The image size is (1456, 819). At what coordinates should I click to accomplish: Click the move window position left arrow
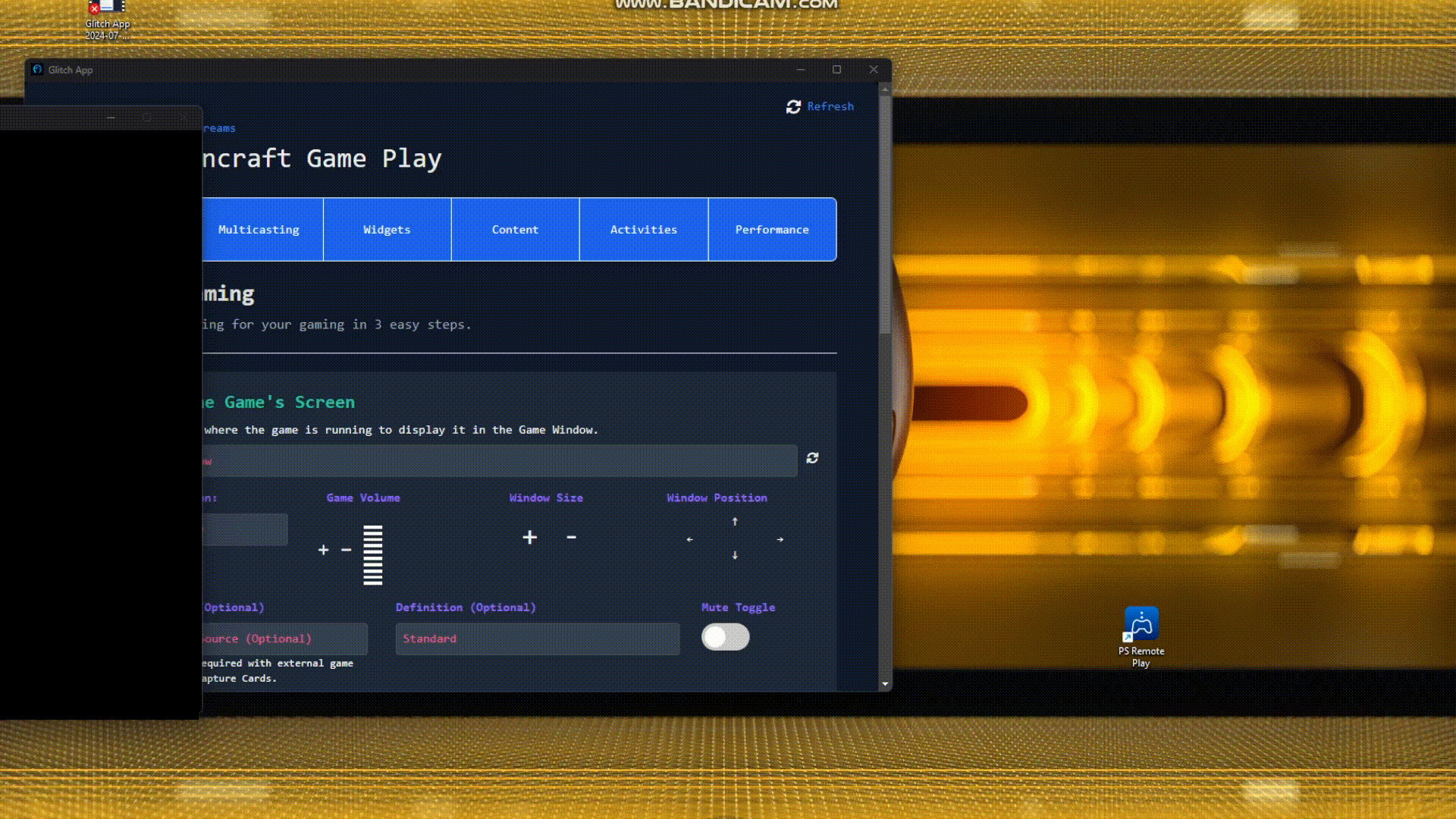[689, 539]
